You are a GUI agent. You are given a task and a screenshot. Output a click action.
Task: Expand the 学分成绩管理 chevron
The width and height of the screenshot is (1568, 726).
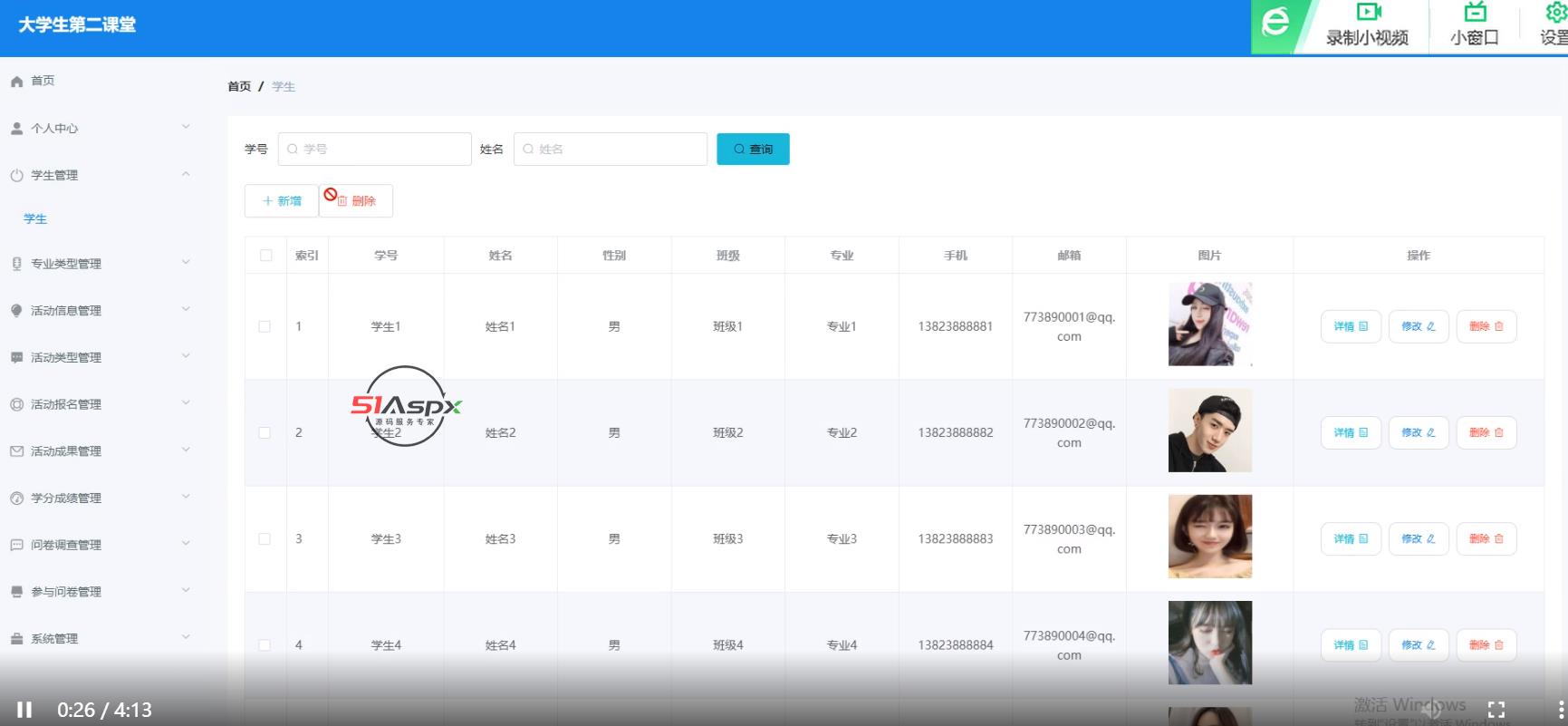click(186, 497)
